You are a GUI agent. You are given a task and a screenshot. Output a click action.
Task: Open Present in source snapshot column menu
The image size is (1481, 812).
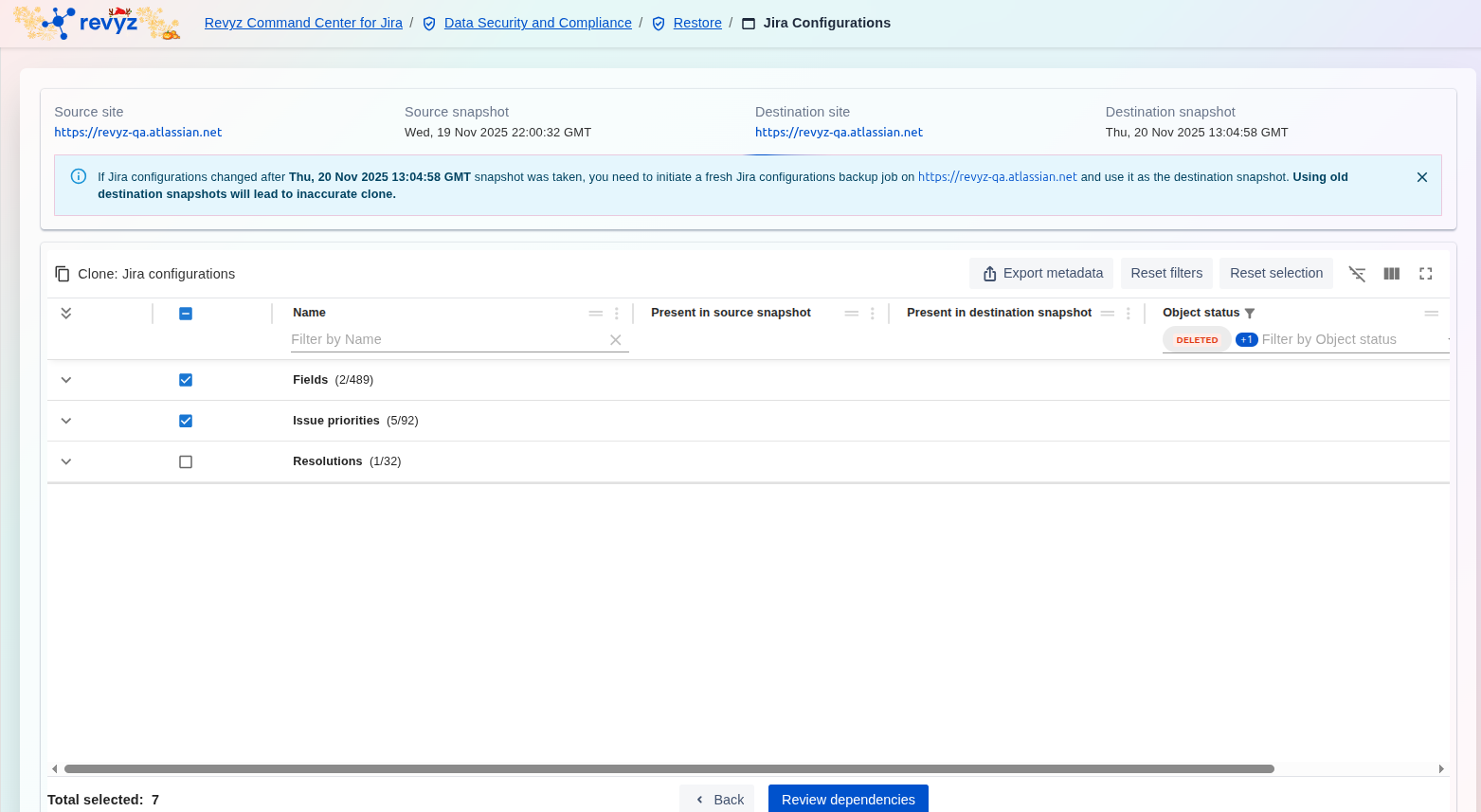[873, 314]
